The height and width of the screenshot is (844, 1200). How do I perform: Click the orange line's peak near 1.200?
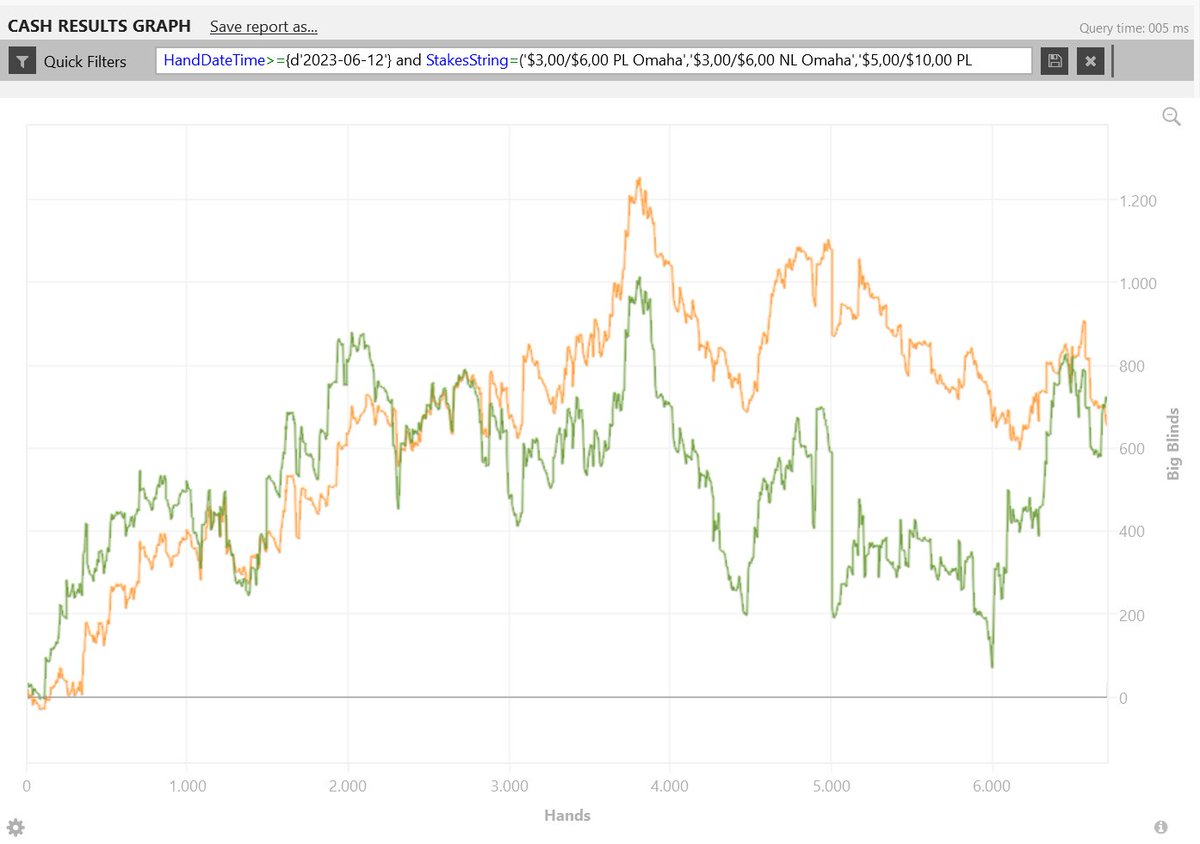(638, 179)
